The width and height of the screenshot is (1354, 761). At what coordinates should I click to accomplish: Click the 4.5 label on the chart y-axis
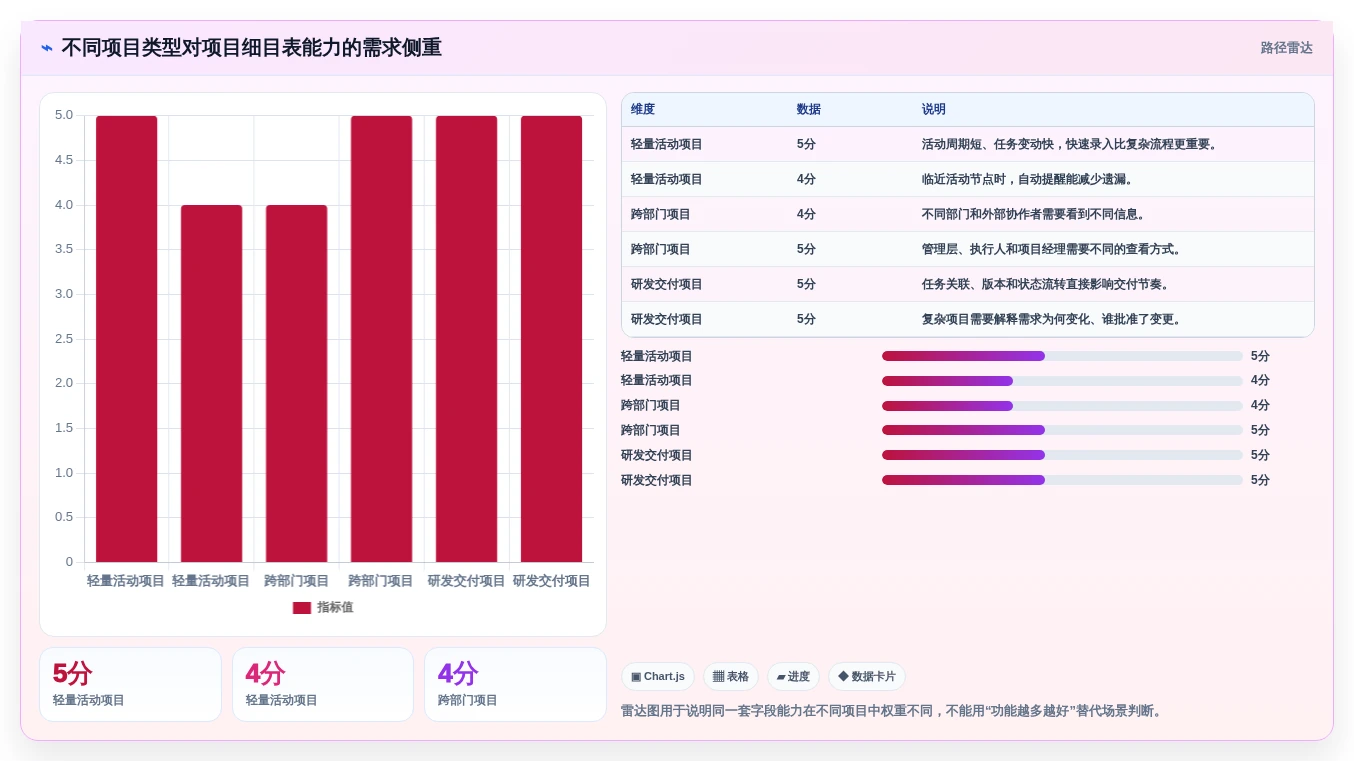coord(64,160)
